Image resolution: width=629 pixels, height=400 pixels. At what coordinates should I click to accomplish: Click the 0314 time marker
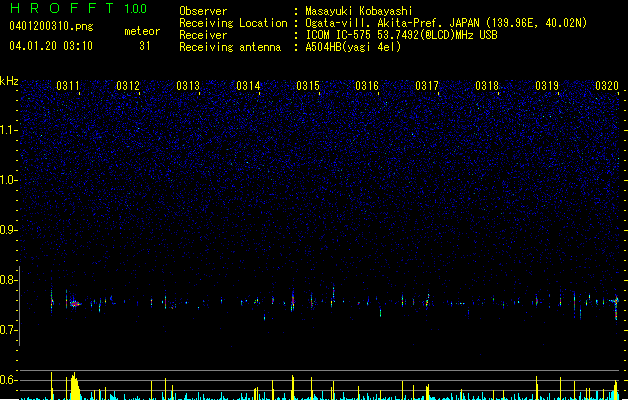tap(248, 86)
